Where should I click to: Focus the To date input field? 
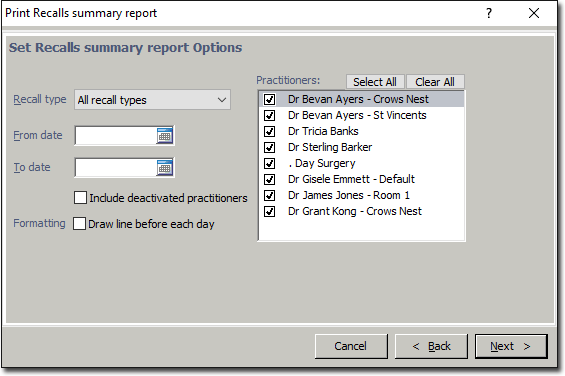pyautogui.click(x=115, y=168)
